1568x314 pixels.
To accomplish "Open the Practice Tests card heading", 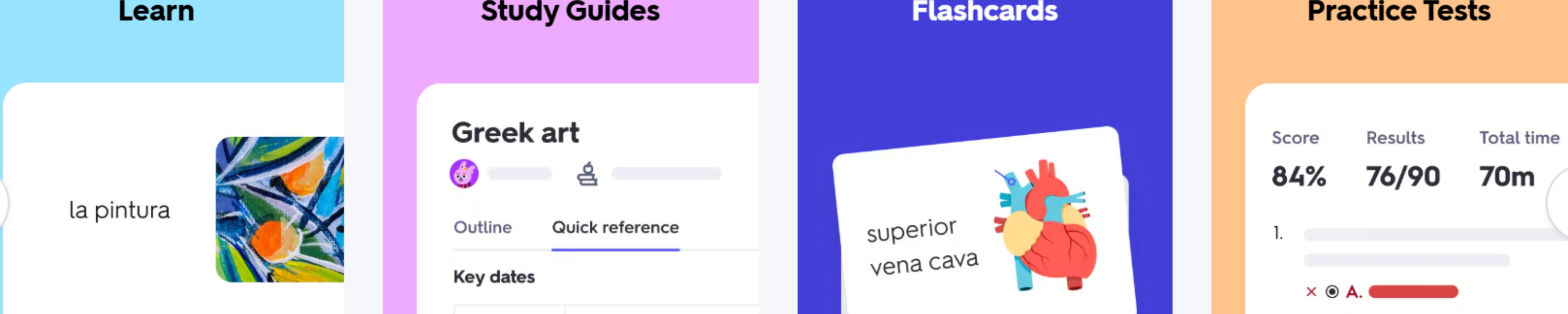I will pyautogui.click(x=1399, y=11).
